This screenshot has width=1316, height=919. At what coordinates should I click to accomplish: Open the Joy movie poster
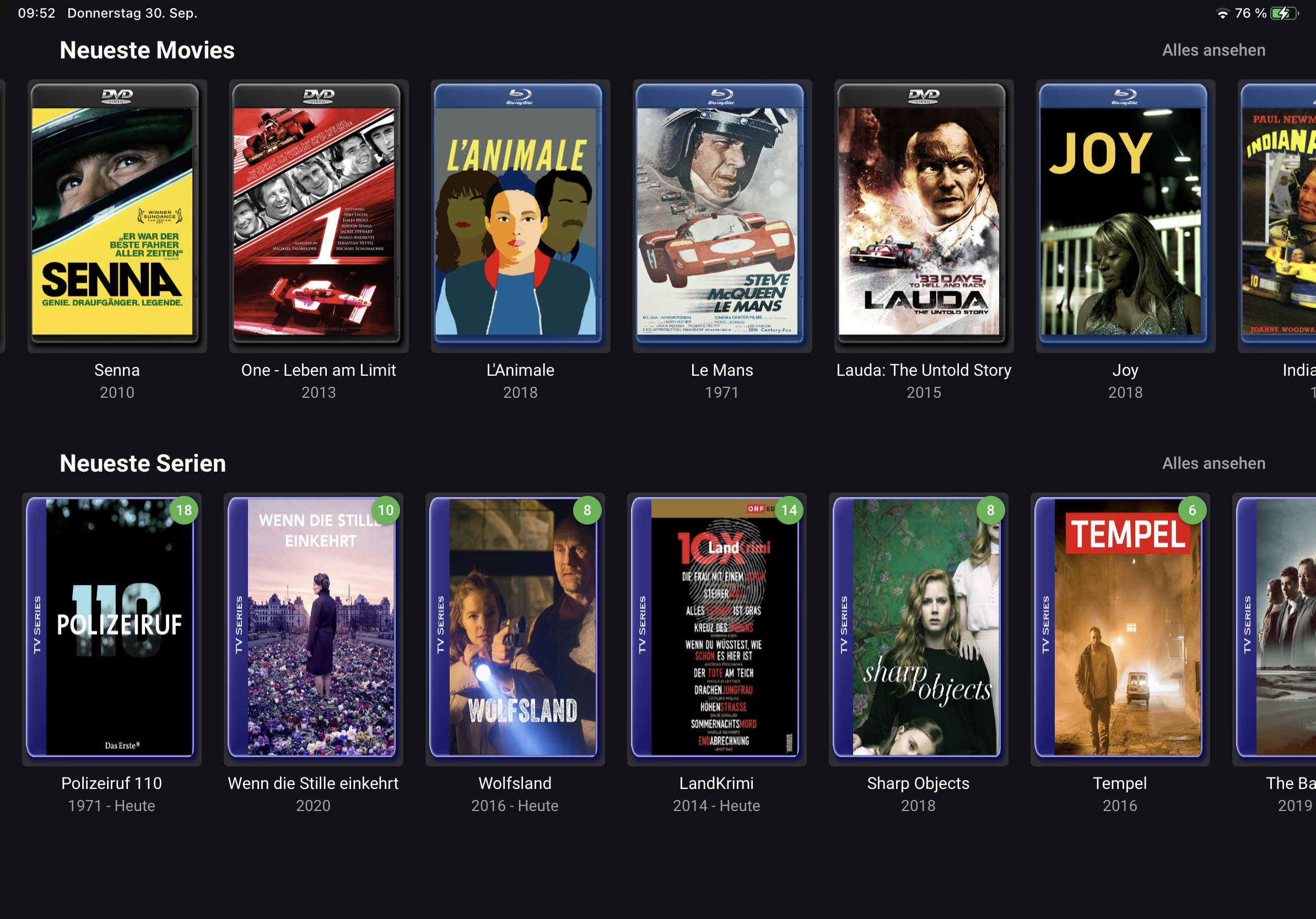[1126, 216]
